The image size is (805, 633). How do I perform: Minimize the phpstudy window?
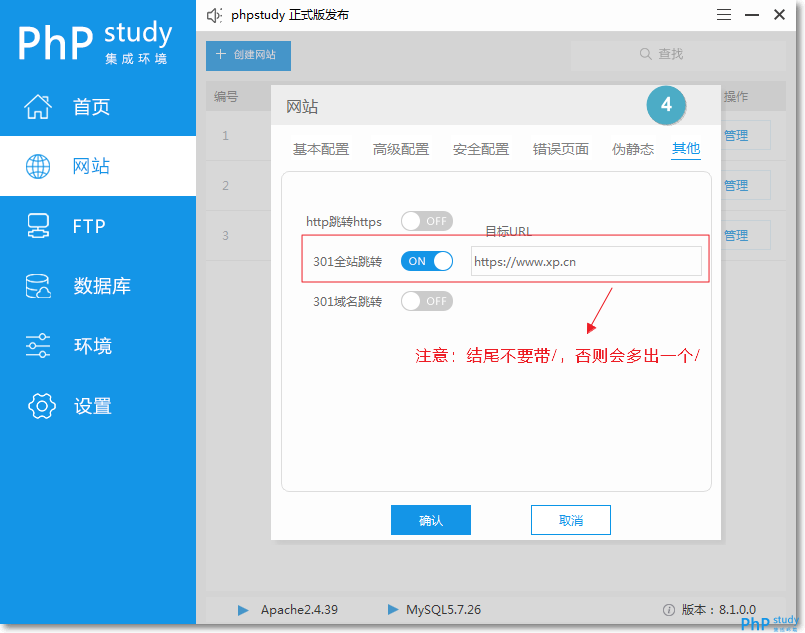[x=752, y=15]
